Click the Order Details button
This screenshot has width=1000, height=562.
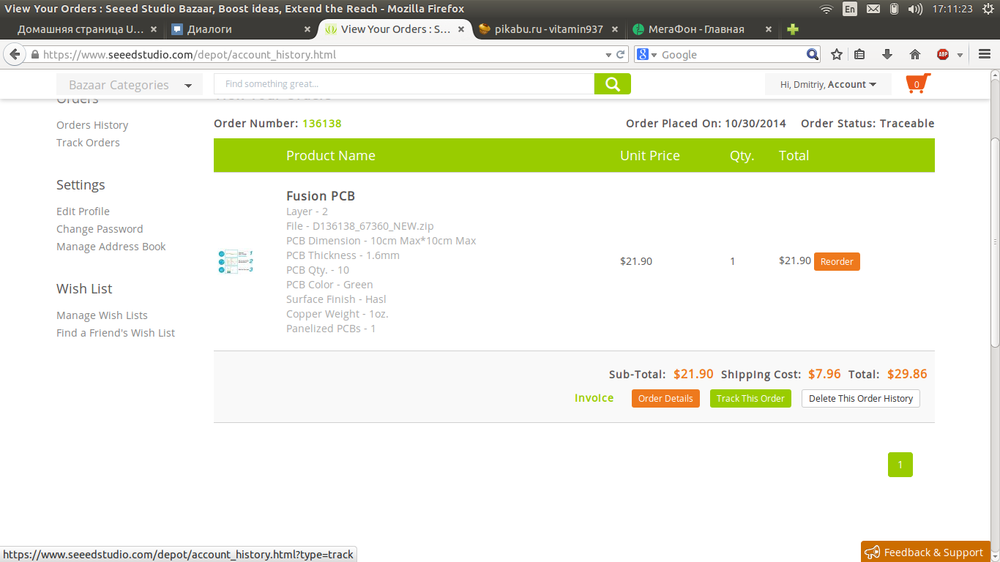pyautogui.click(x=665, y=398)
